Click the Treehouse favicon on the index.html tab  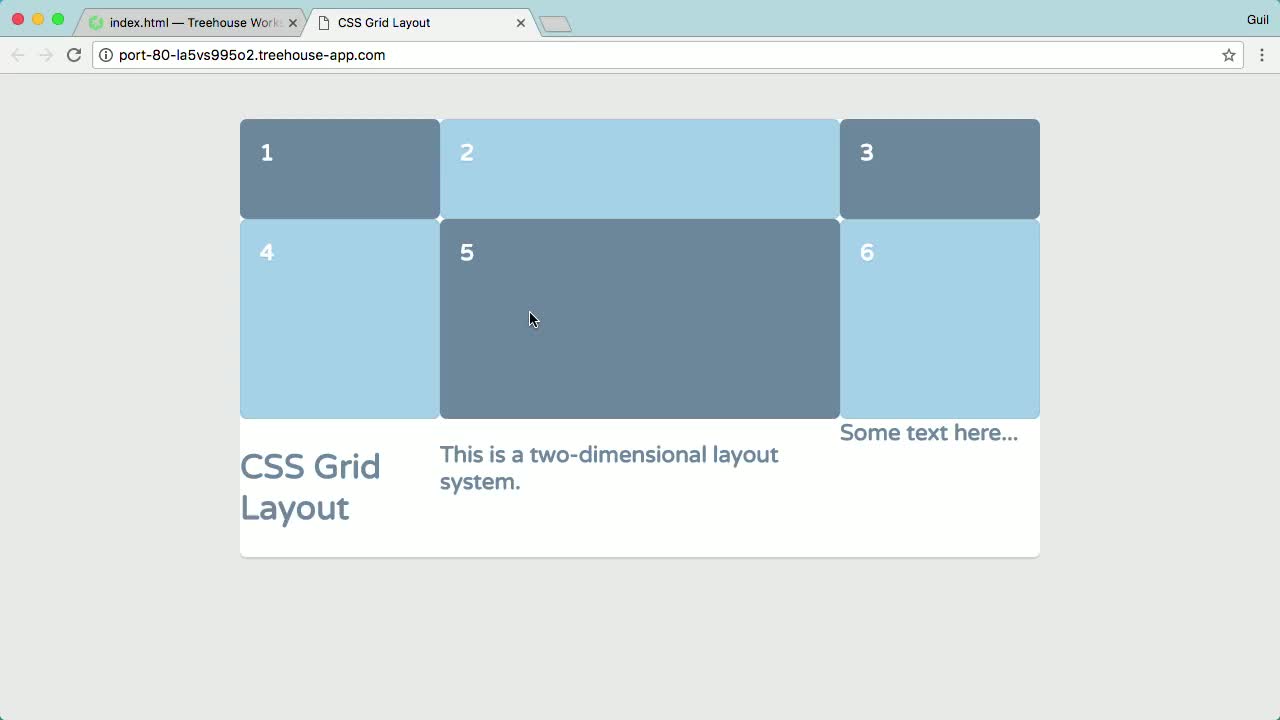point(96,21)
